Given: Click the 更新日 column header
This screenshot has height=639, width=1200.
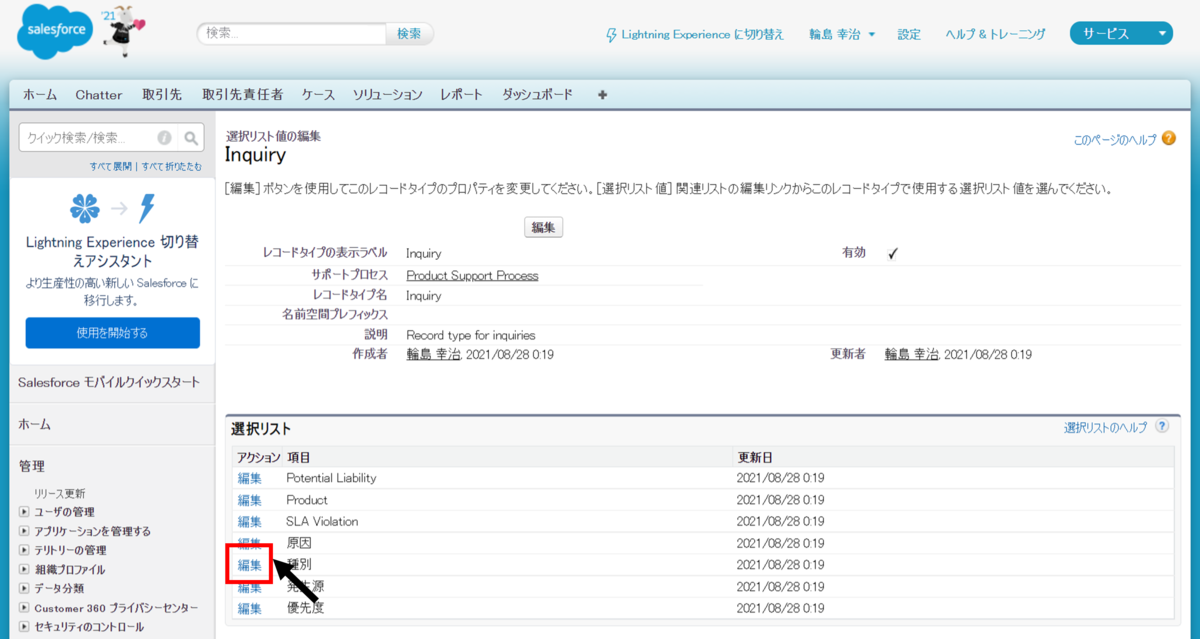Looking at the screenshot, I should 755,457.
